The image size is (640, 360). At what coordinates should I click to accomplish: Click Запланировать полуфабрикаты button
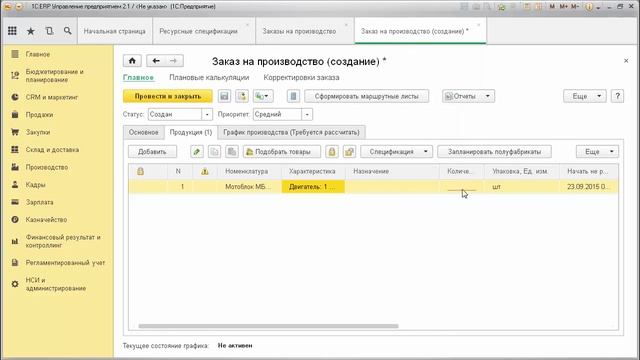point(494,152)
